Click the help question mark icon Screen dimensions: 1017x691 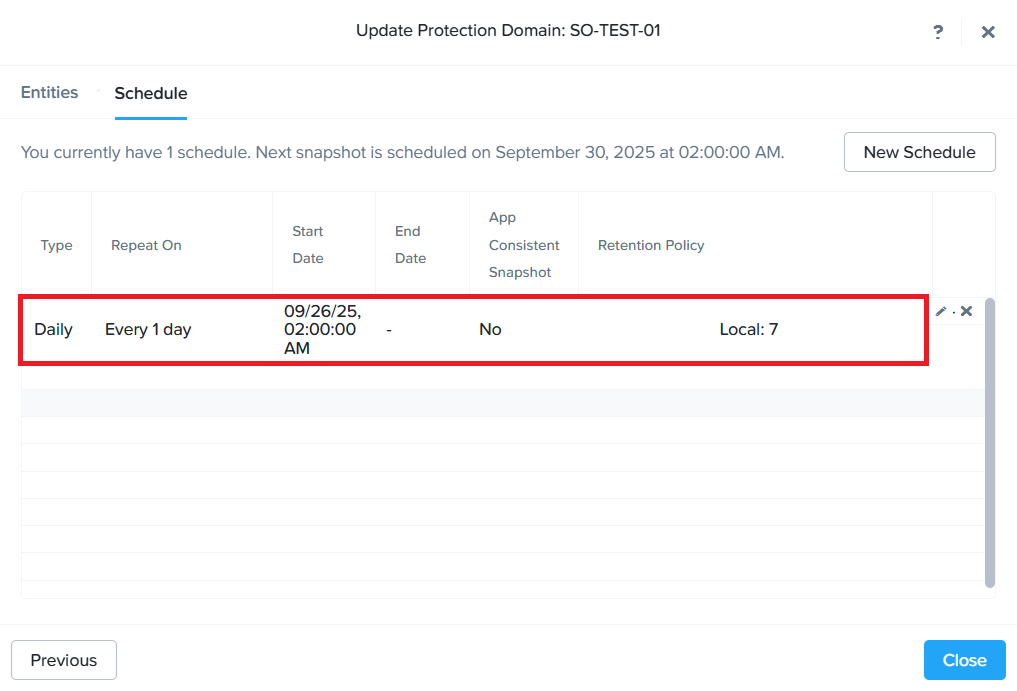coord(937,32)
